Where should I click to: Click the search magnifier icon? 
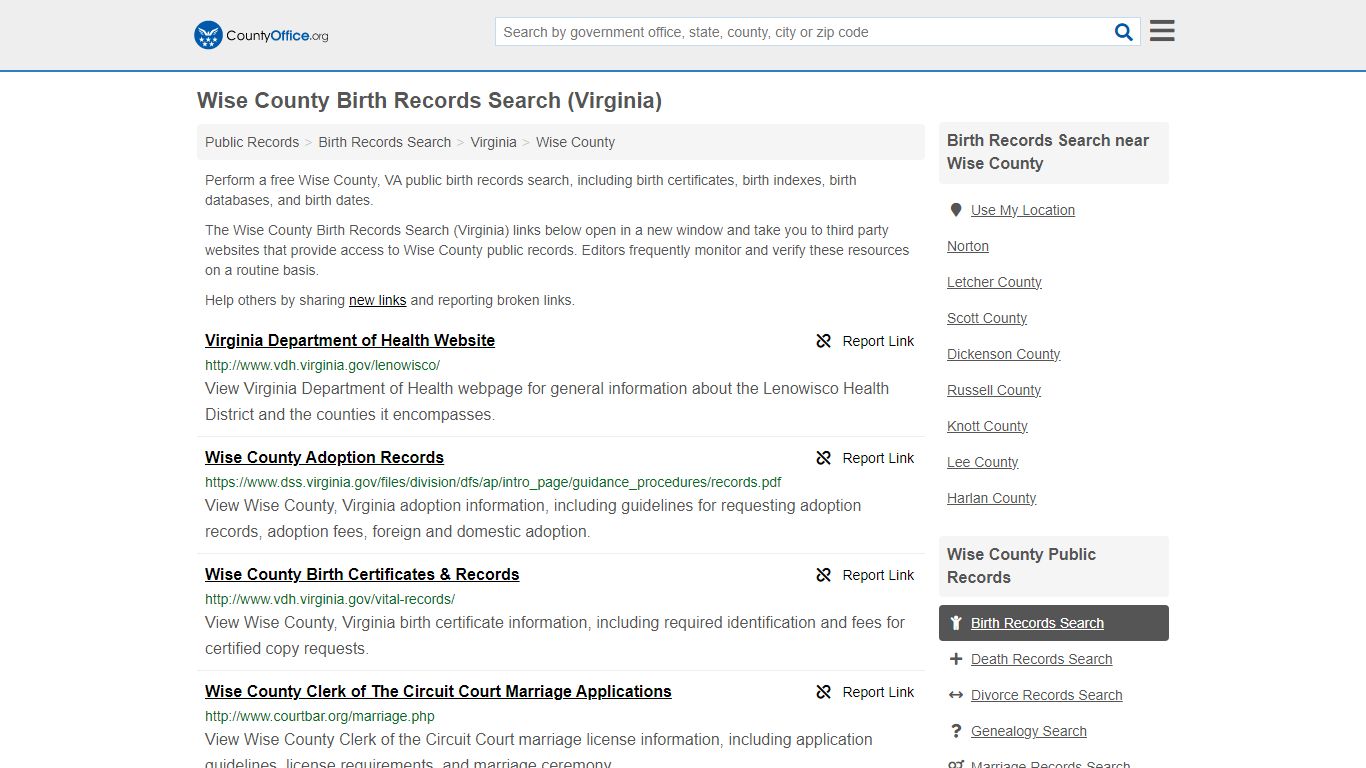[x=1124, y=32]
